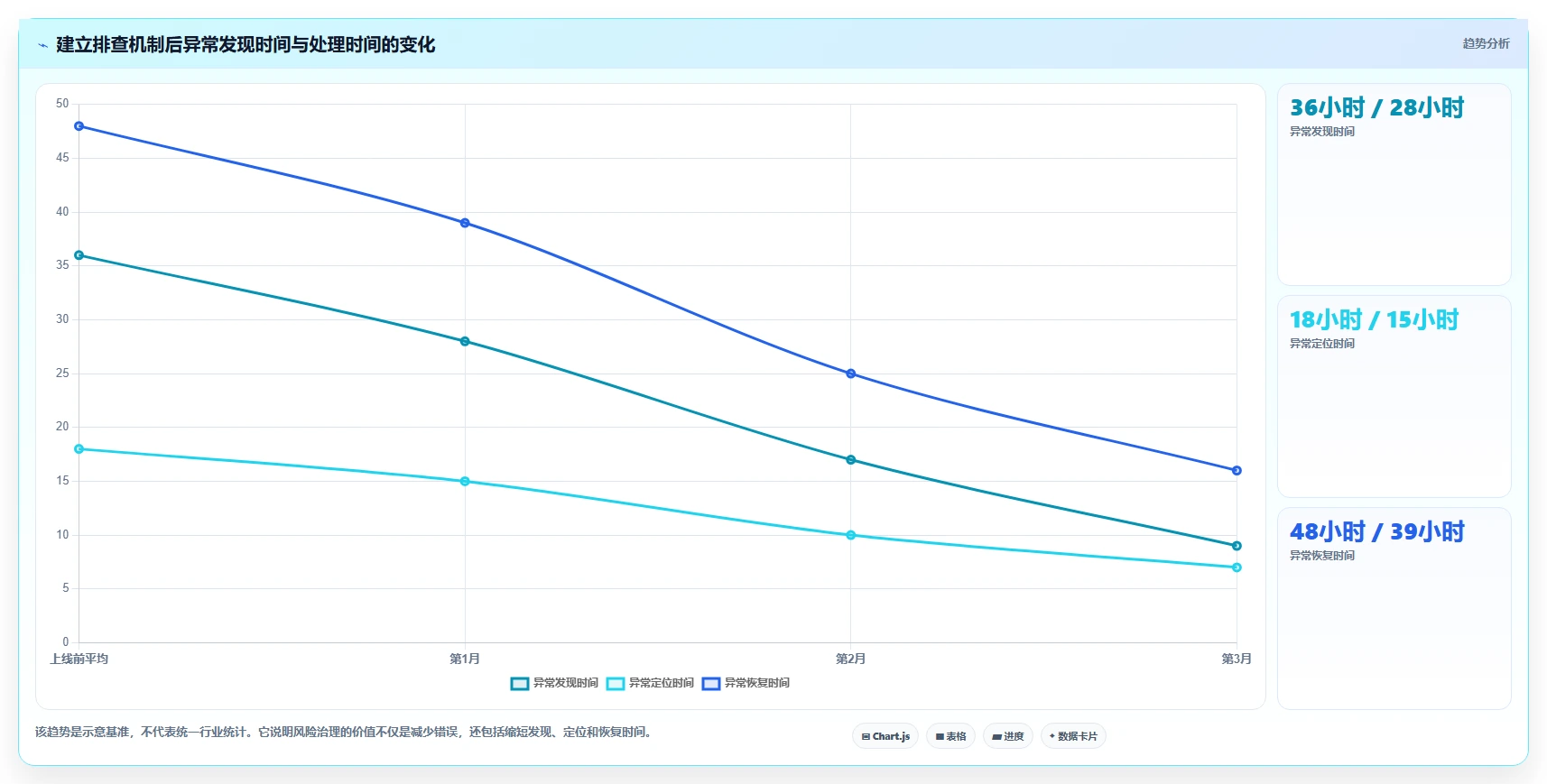1547x784 pixels.
Task: Toggle the 异常定位时间 legend series
Action: pos(650,683)
